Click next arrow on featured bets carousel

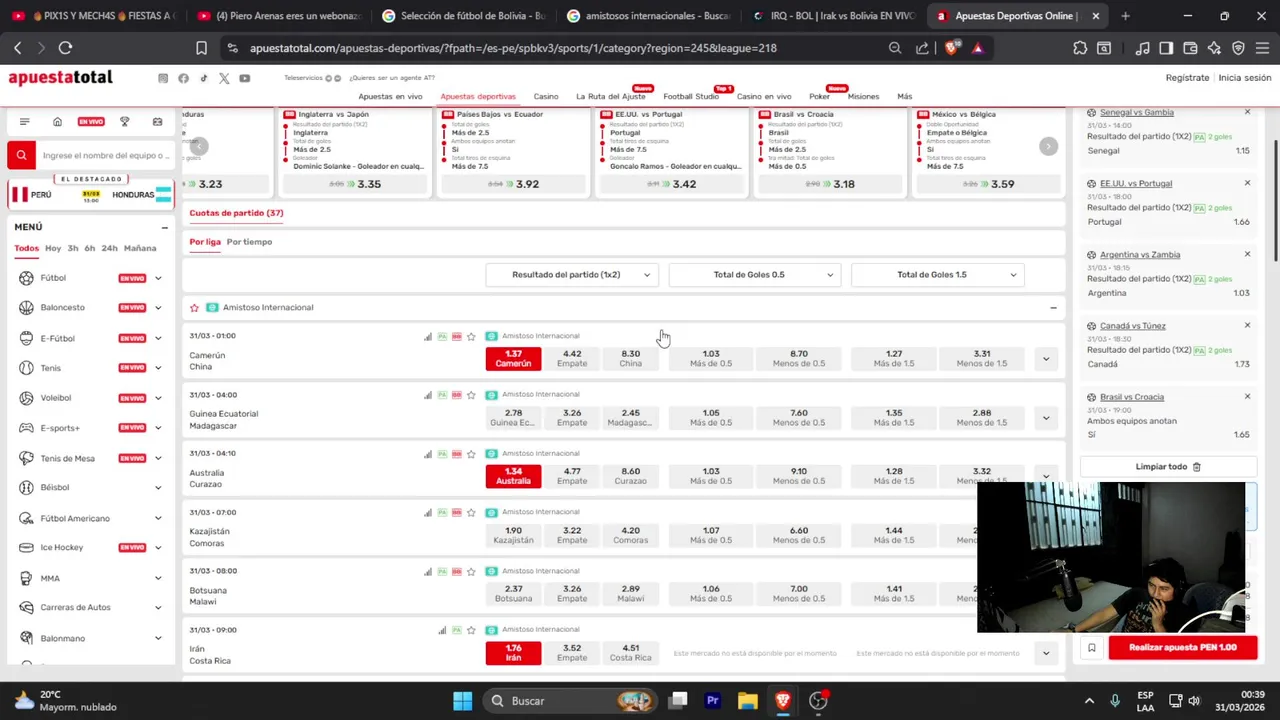click(x=1048, y=147)
